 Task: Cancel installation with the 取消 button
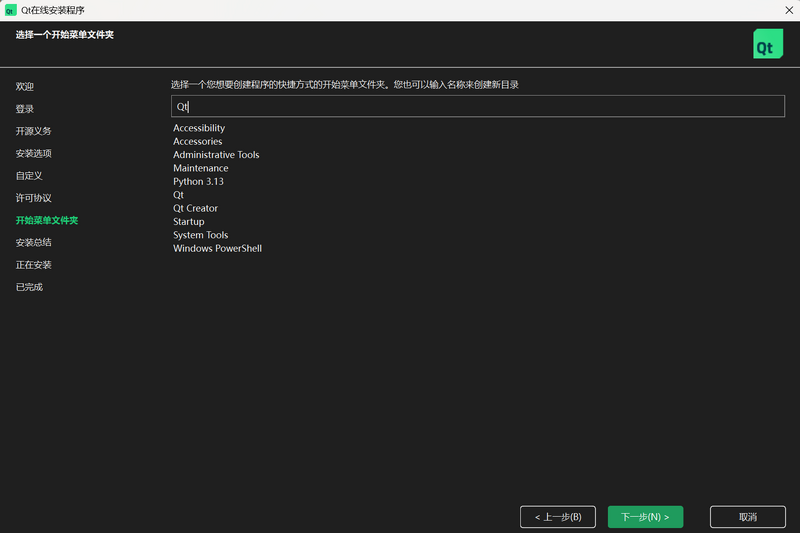pos(747,517)
